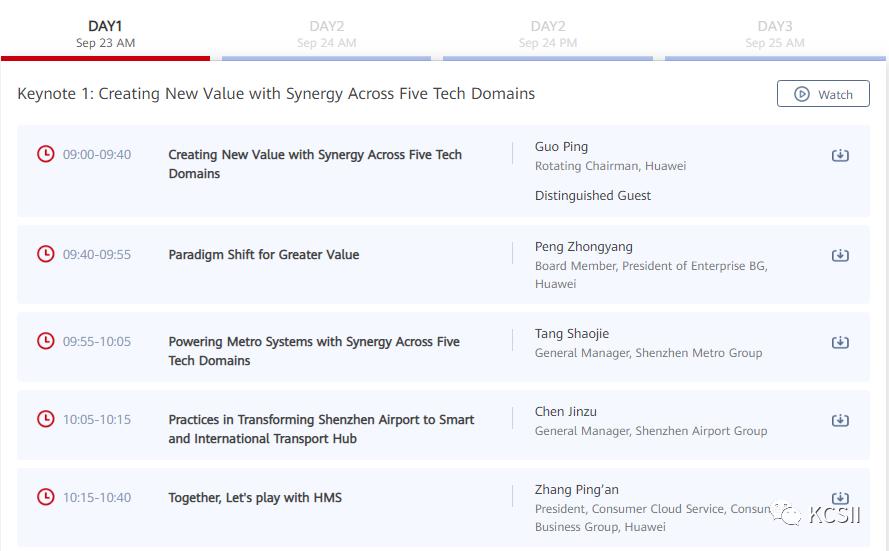Viewport: 889px width, 551px height.
Task: Select the 09:40-09:55 time slot text
Action: point(97,255)
